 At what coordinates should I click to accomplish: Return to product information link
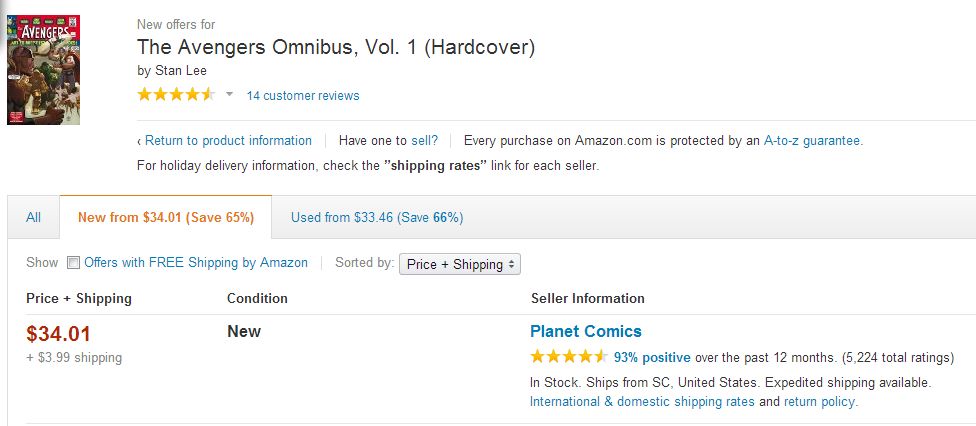click(x=228, y=141)
